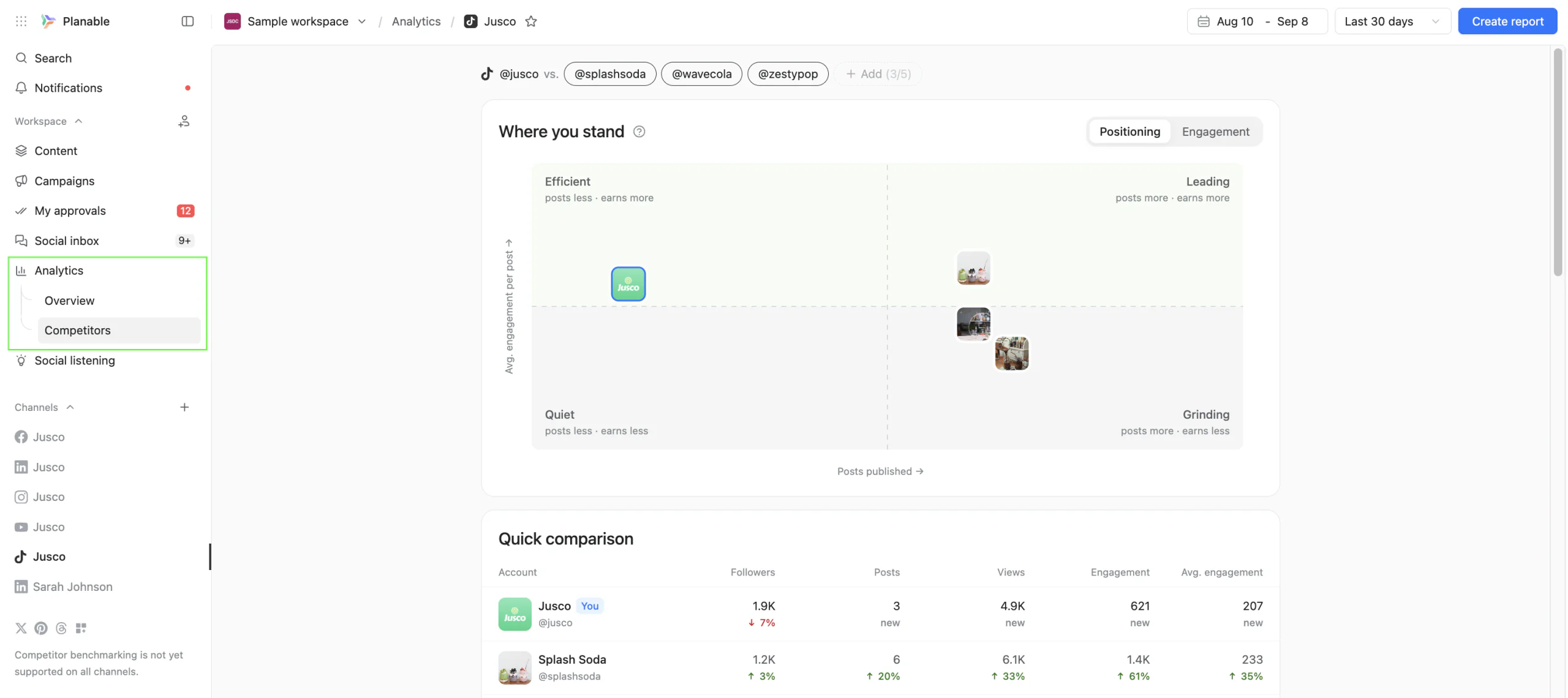Click Splash Soda thumbnail on the chart
The height and width of the screenshot is (698, 1568).
(973, 268)
